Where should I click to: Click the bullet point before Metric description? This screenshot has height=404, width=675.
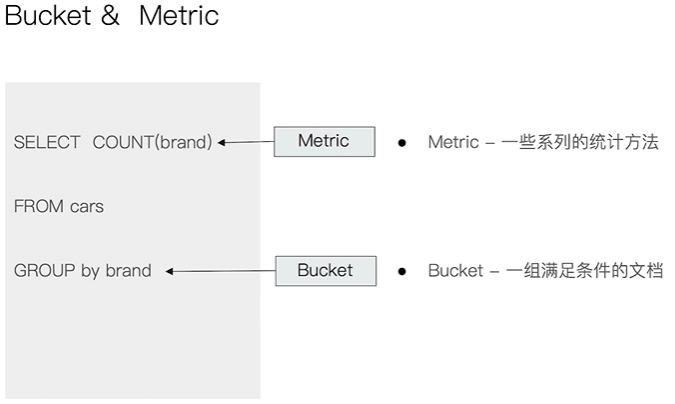(402, 143)
